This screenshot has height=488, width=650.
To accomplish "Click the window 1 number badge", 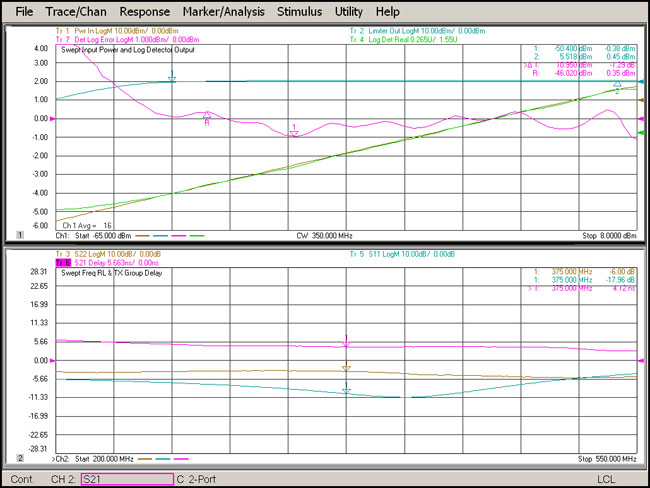I will [19, 235].
